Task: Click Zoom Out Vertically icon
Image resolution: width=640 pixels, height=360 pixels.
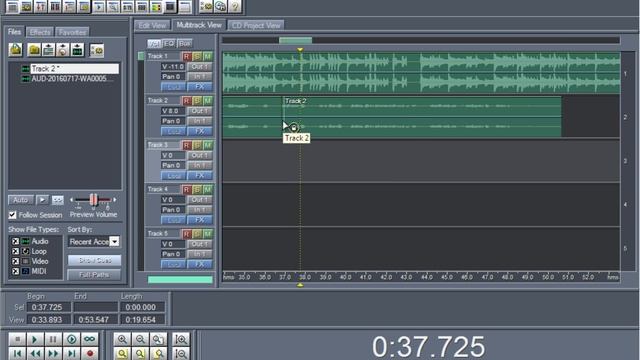Action: click(x=181, y=353)
